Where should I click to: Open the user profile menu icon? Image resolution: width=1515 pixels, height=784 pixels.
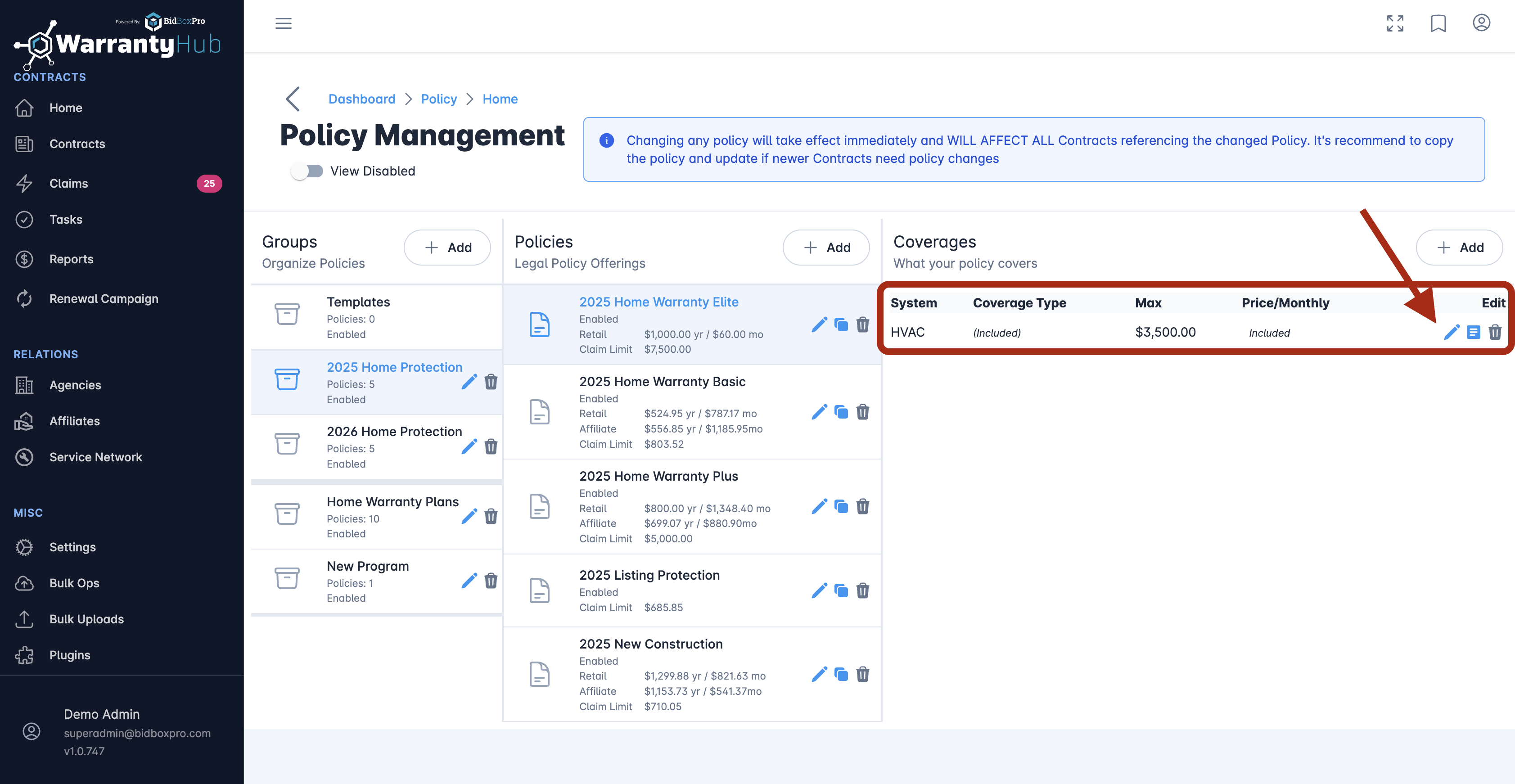pos(1481,23)
